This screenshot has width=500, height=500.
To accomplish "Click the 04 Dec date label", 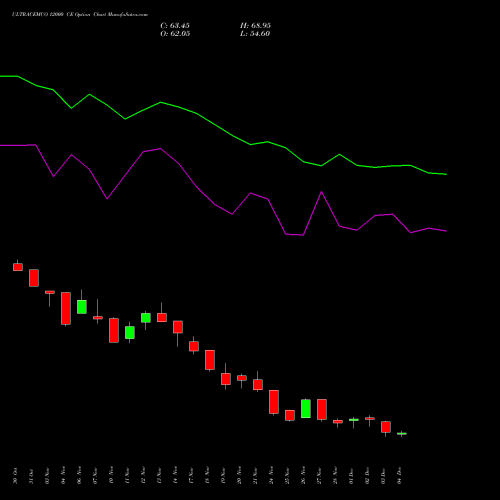I will [399, 476].
